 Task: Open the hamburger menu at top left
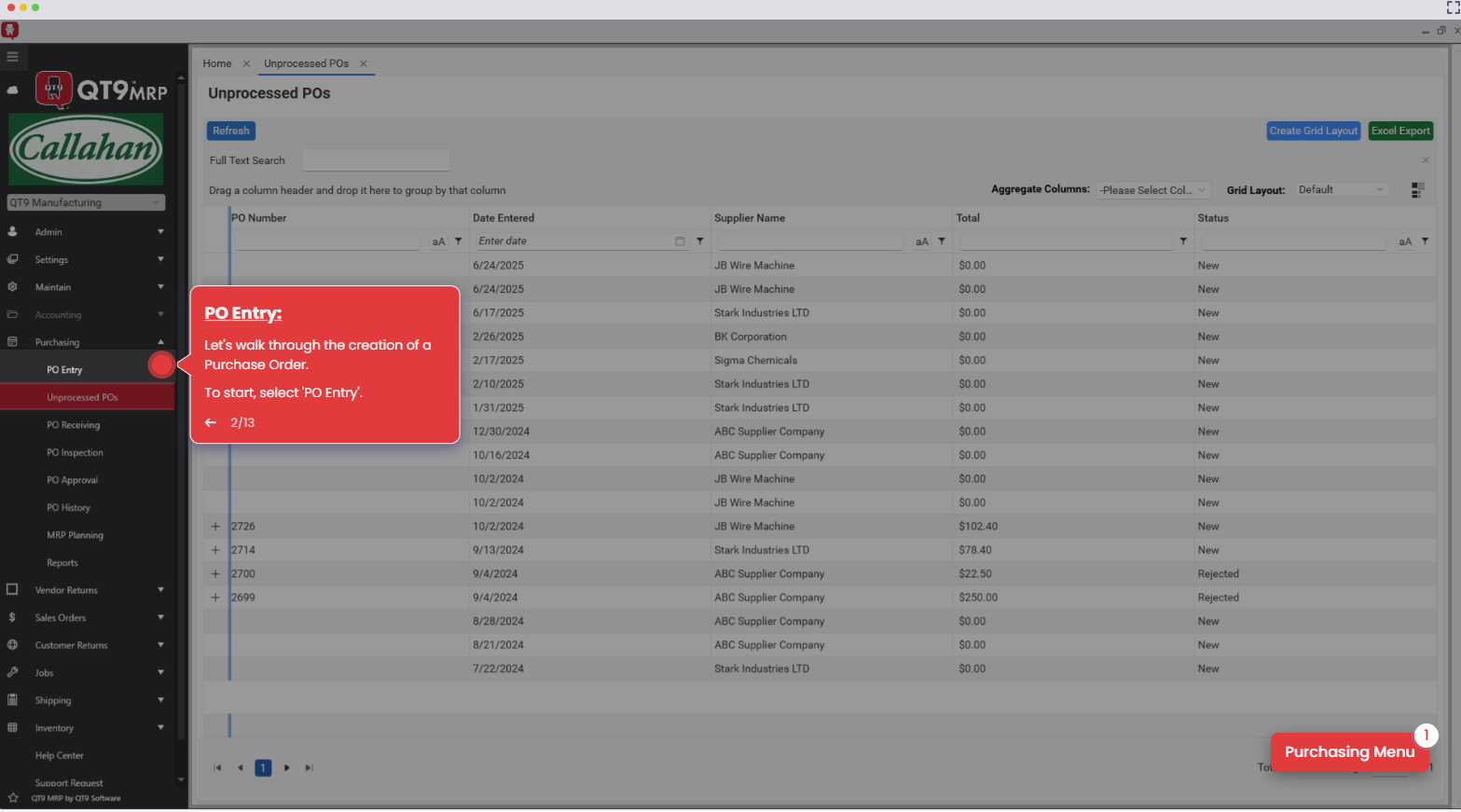click(x=13, y=57)
